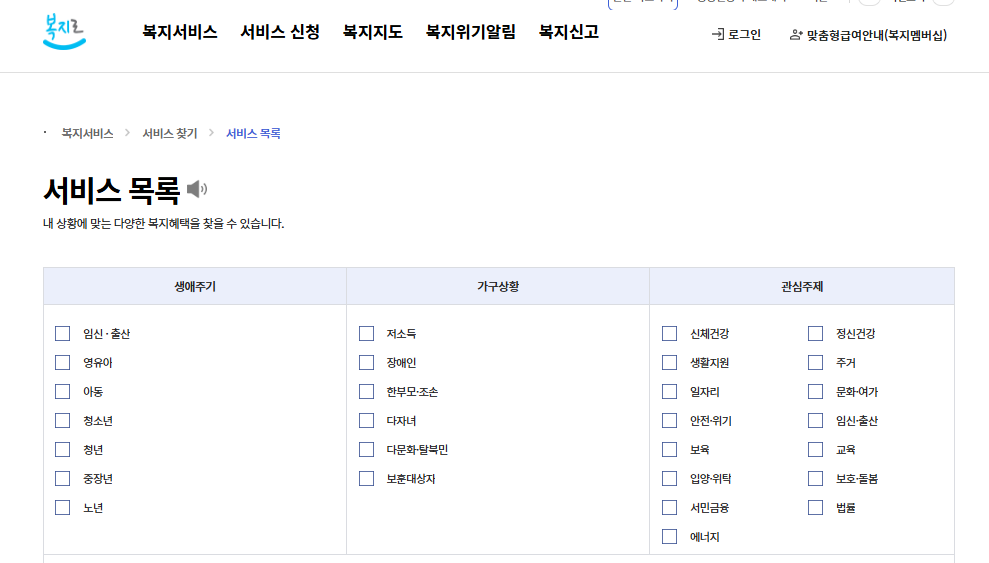Viewport: 989px width, 563px height.
Task: Click the 맞춤형급여안내 person icon
Action: tap(796, 35)
